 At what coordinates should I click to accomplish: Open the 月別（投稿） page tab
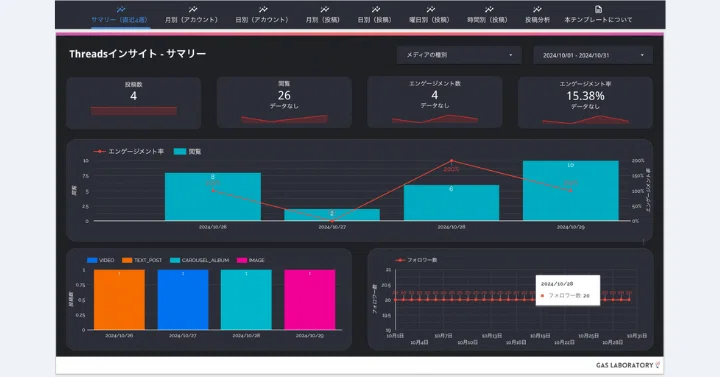pyautogui.click(x=323, y=15)
